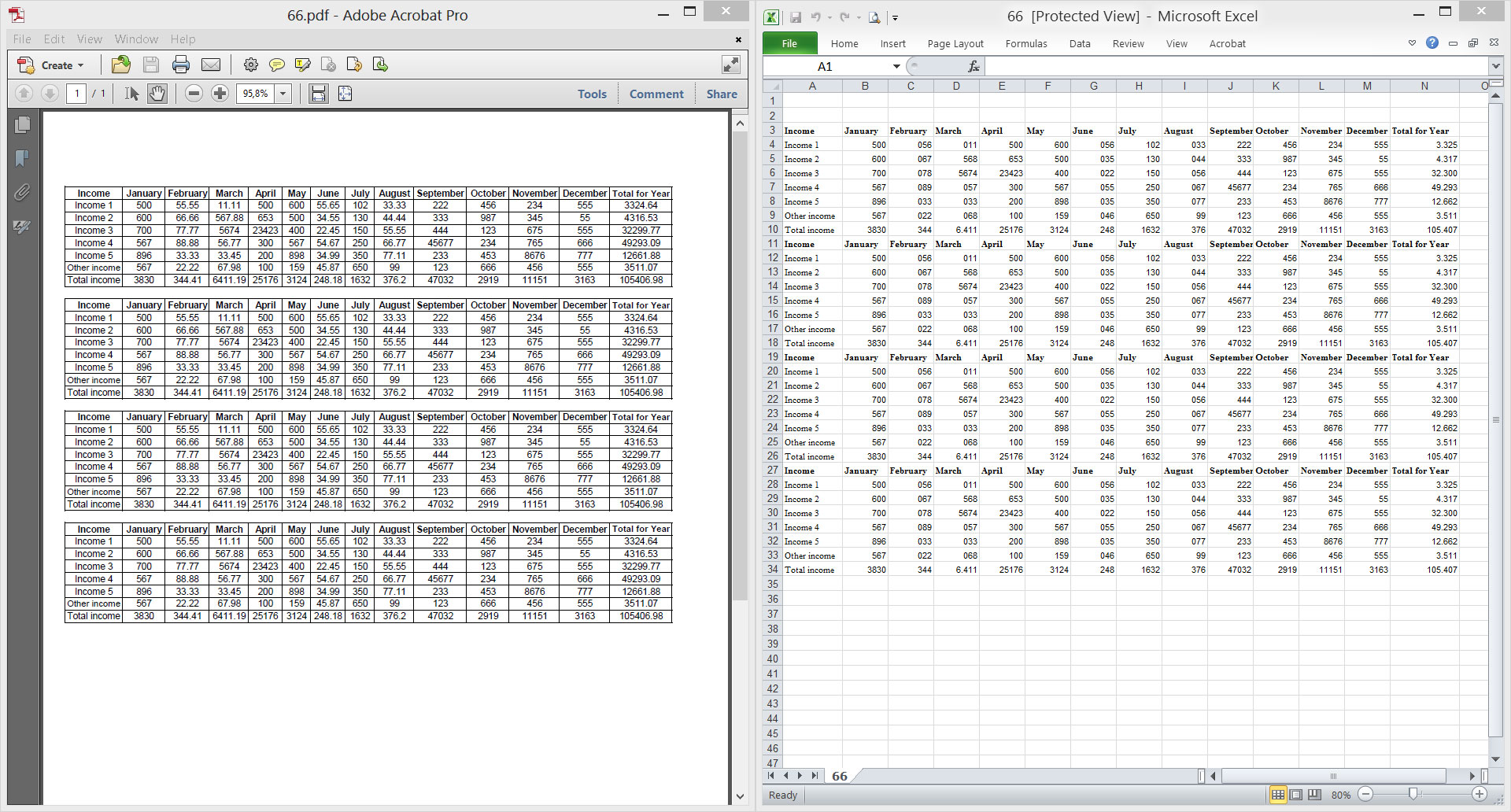Add a sticky note comment in Acrobat
The image size is (1511, 812).
click(276, 65)
